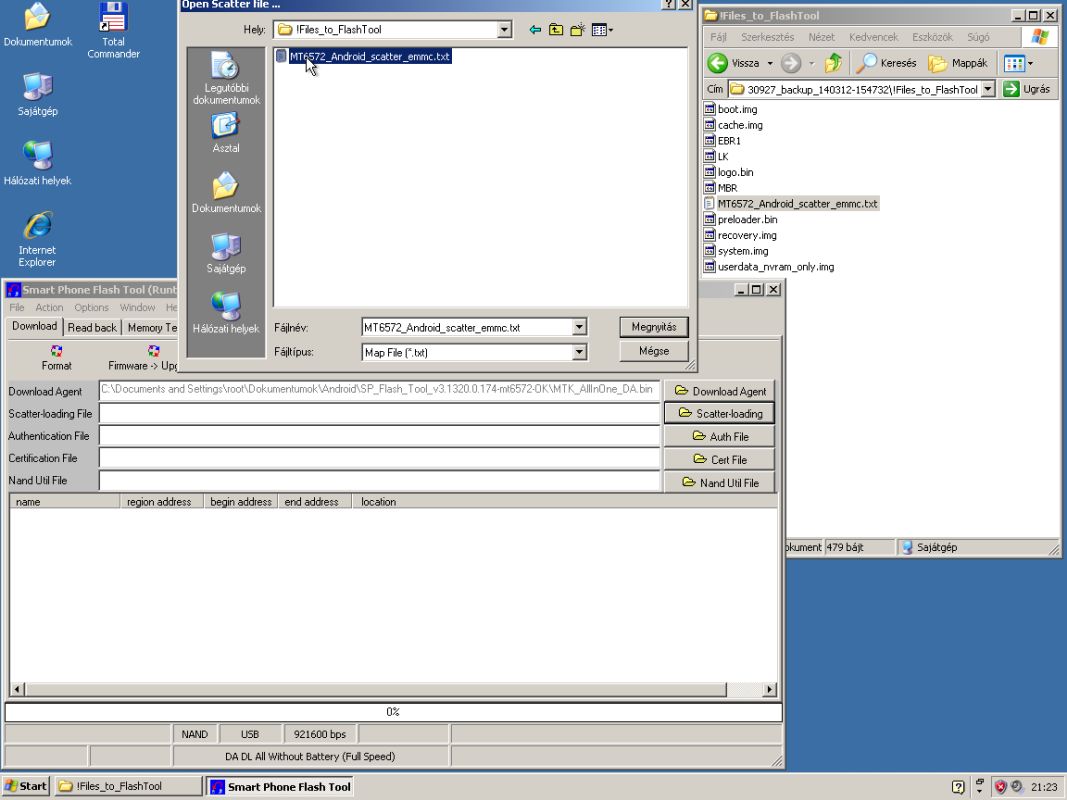
Task: Expand the Hely folder location dropdown
Action: 504,30
